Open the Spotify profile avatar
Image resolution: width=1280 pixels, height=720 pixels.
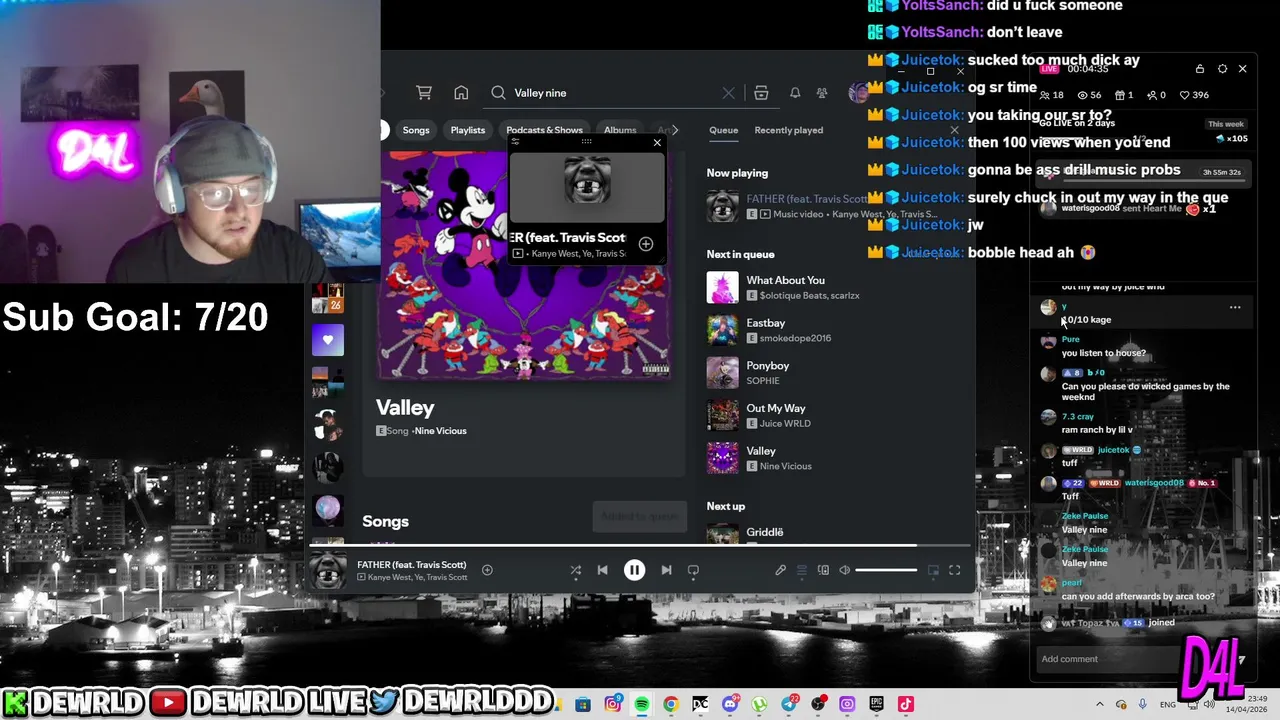858,93
